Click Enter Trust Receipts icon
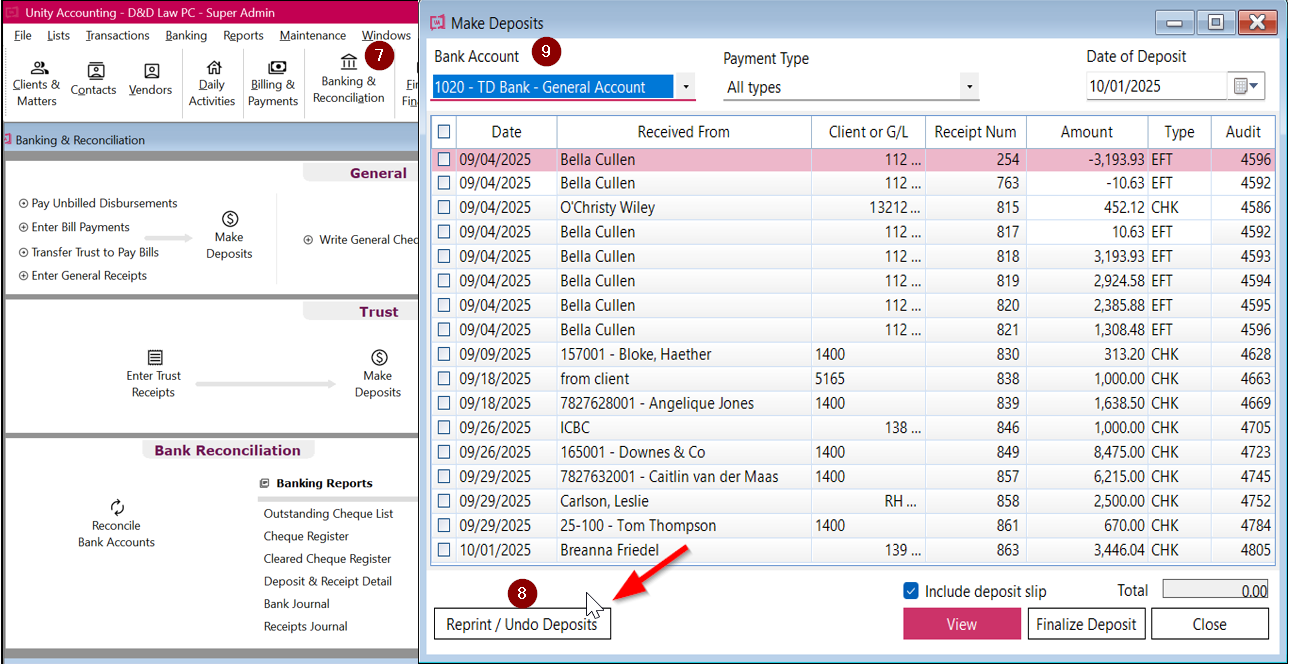1289x664 pixels. tap(154, 372)
